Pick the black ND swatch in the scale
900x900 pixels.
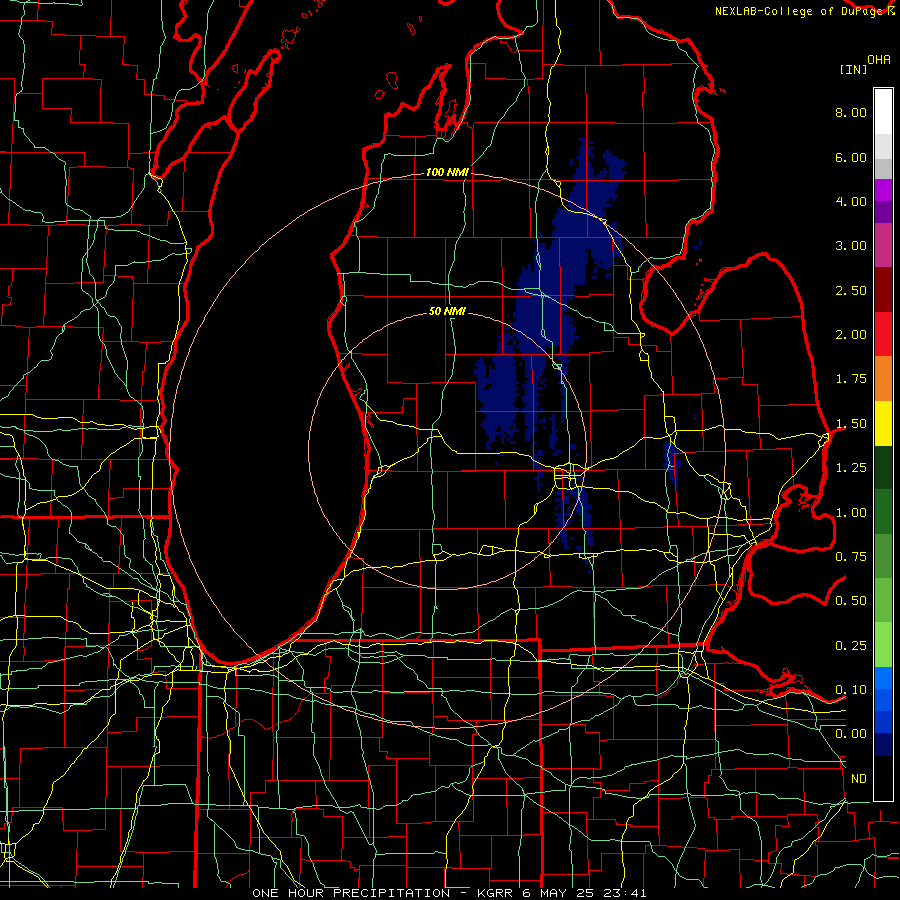click(x=883, y=778)
